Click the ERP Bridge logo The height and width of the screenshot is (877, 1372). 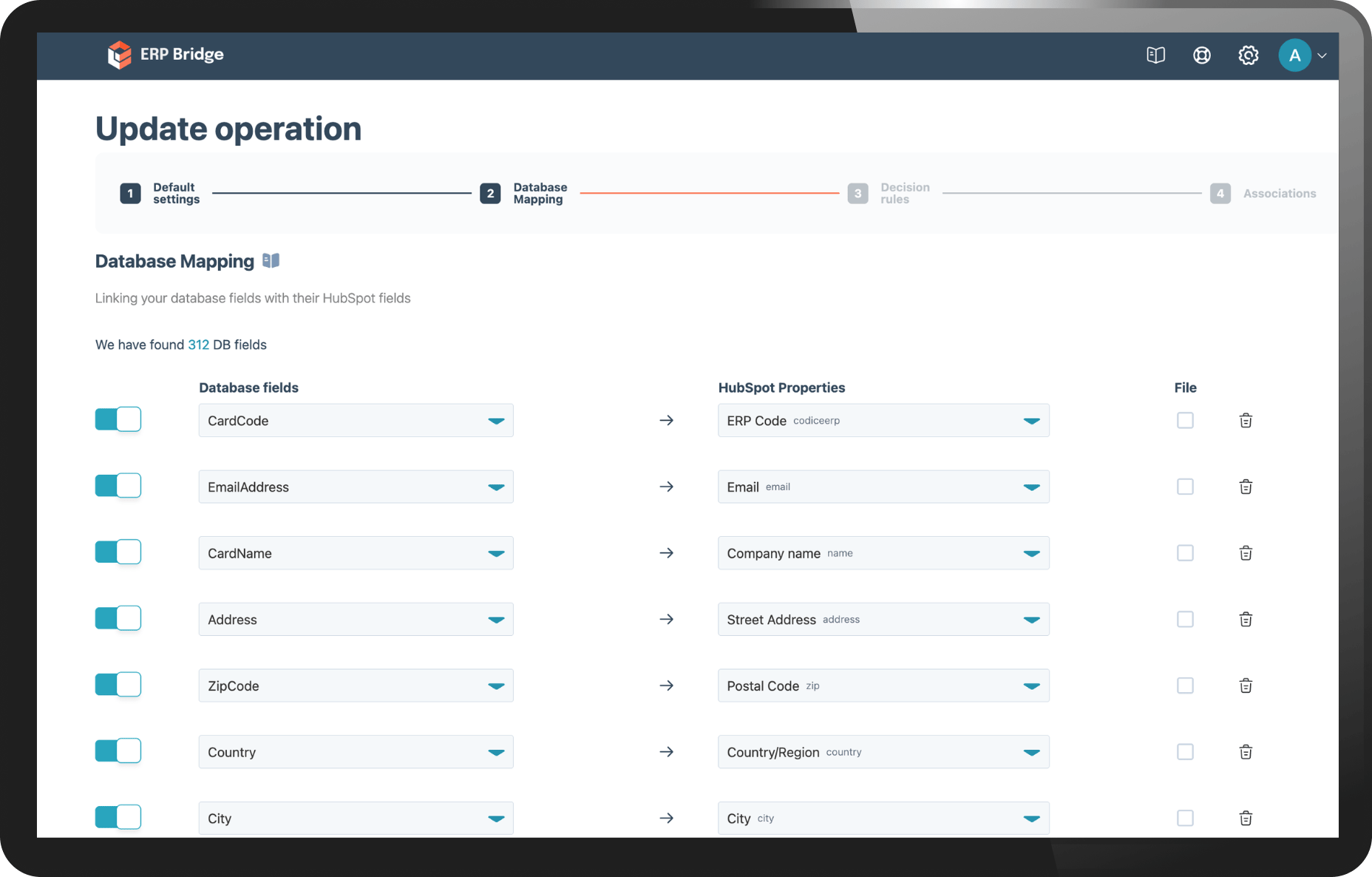coord(166,55)
